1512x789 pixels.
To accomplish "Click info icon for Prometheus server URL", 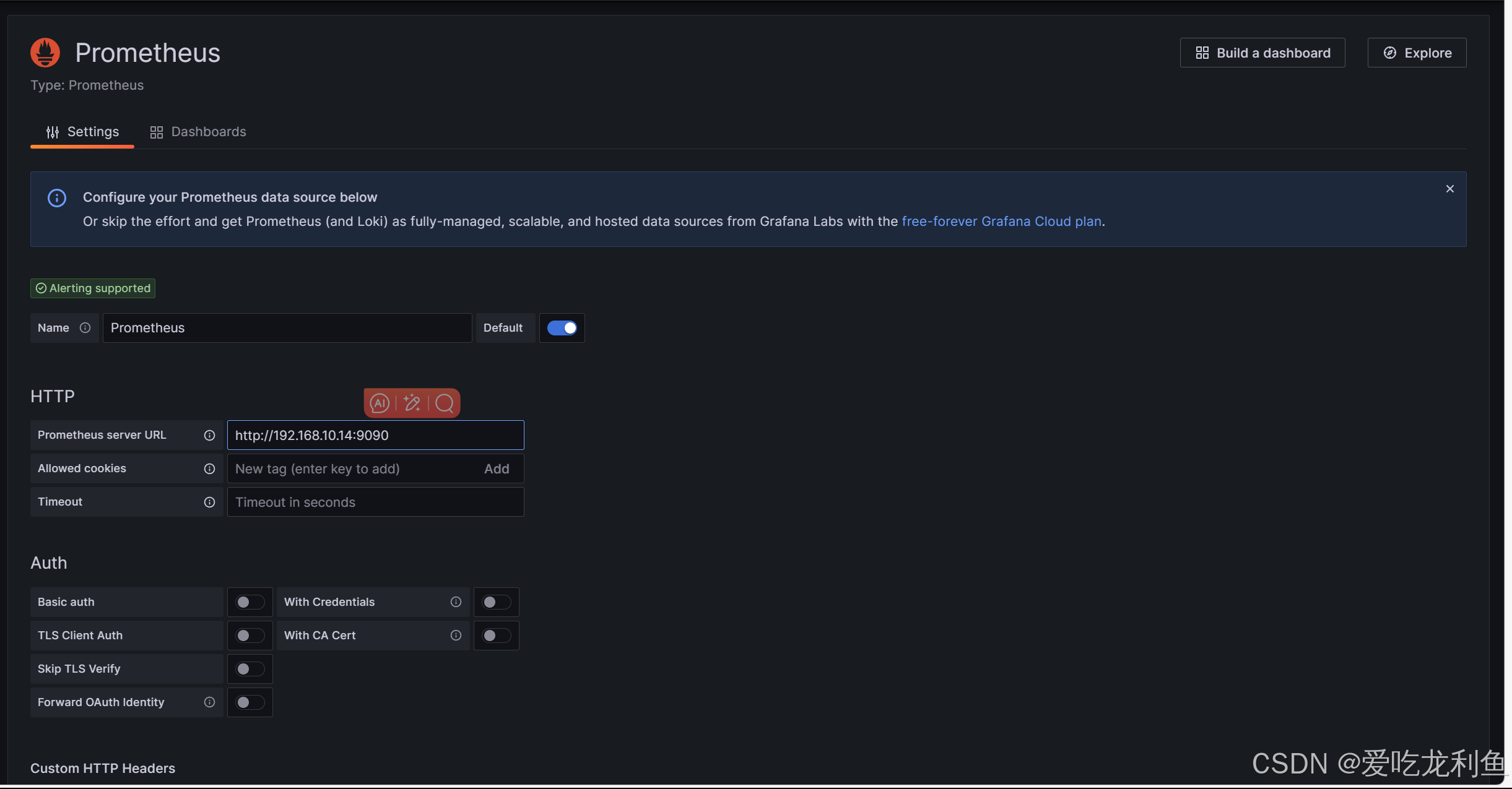I will (x=209, y=435).
